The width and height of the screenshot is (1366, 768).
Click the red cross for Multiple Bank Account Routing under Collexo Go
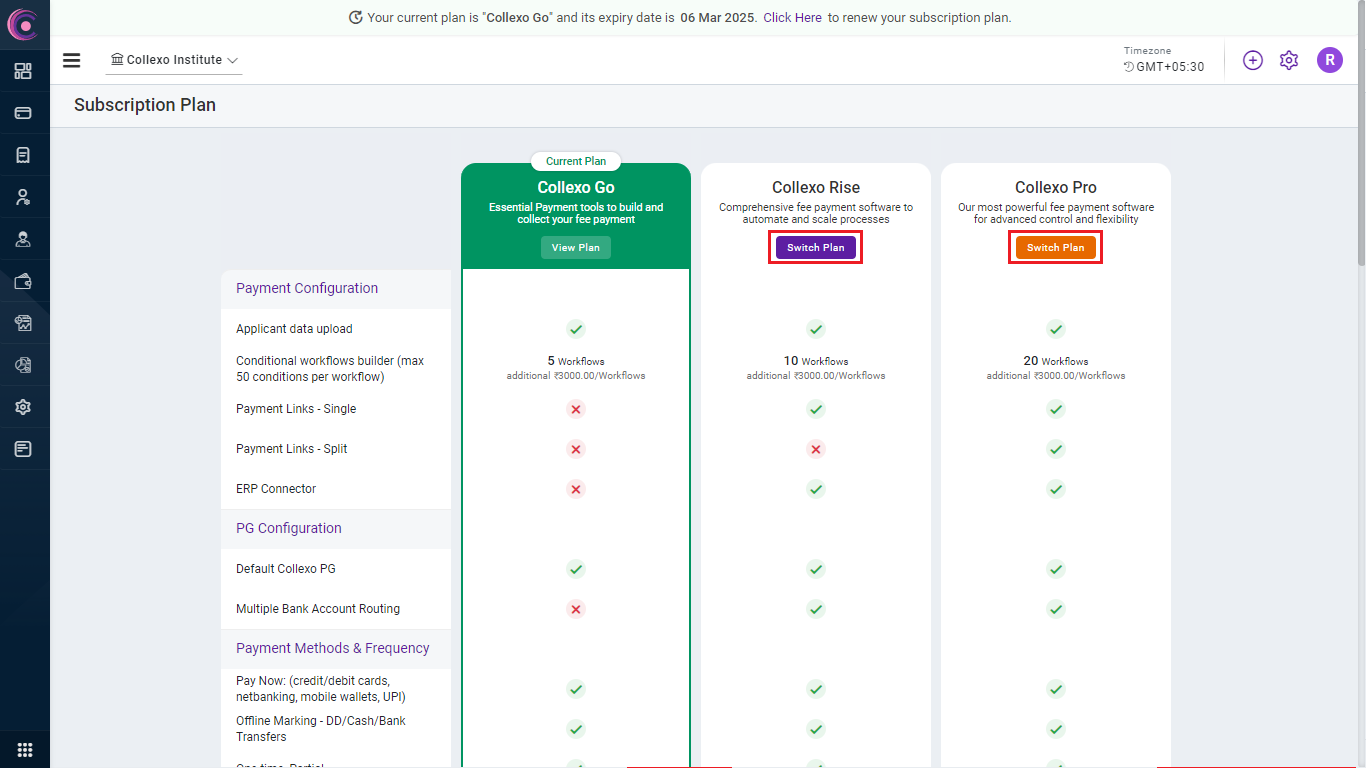[576, 609]
